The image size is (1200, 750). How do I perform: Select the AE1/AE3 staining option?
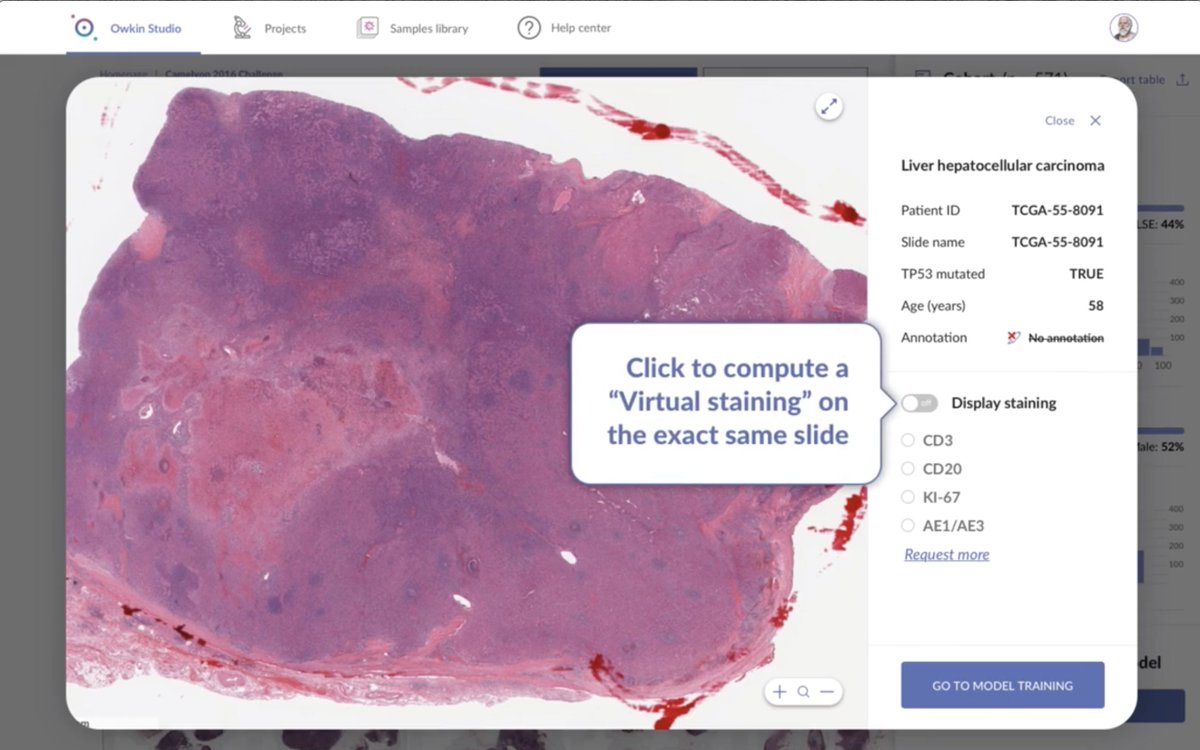(908, 525)
